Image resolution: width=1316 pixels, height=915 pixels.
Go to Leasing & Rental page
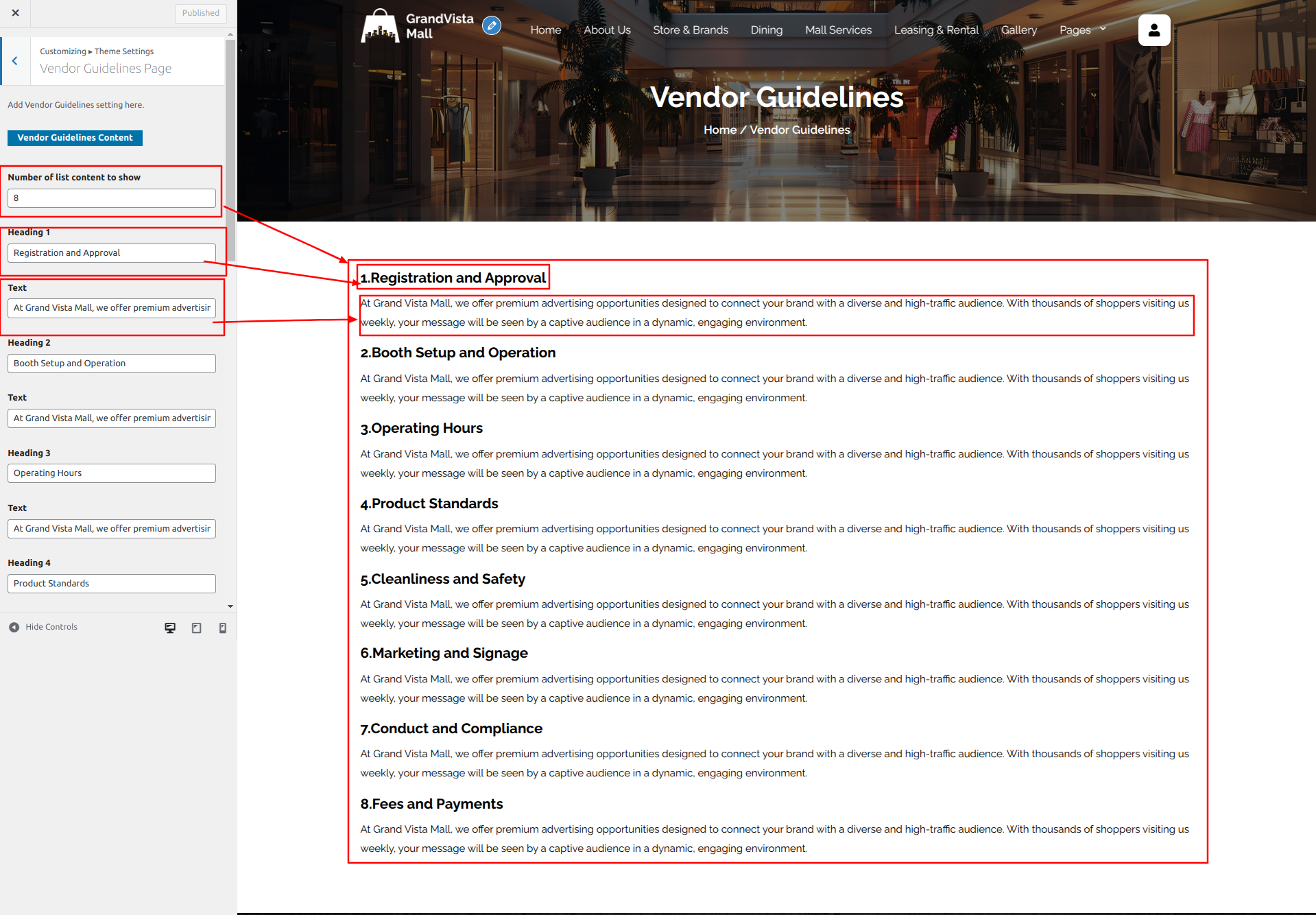pos(935,30)
